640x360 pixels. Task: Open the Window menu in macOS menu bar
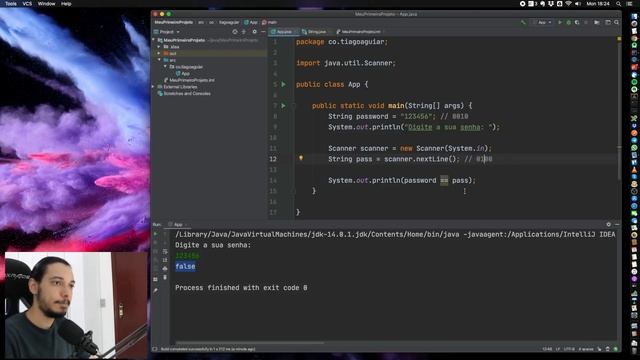pos(46,4)
